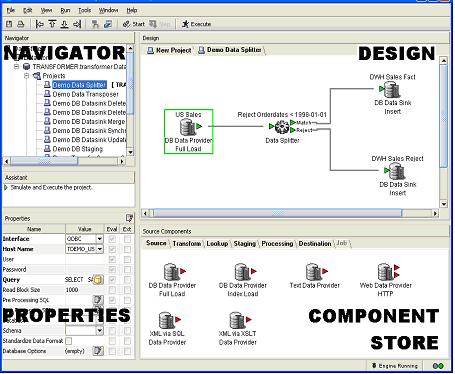Pick Web Data Provider HTTP component

tap(386, 280)
